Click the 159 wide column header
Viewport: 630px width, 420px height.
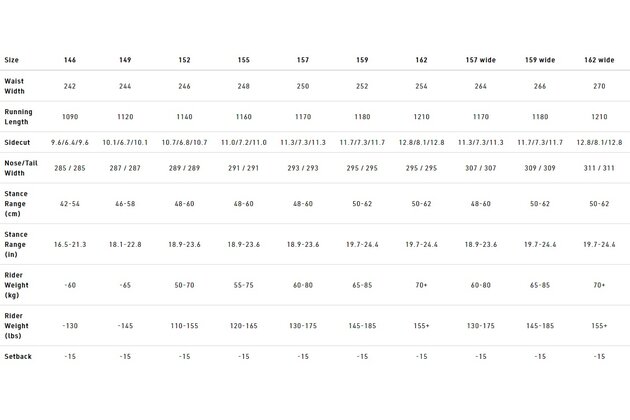pos(540,60)
